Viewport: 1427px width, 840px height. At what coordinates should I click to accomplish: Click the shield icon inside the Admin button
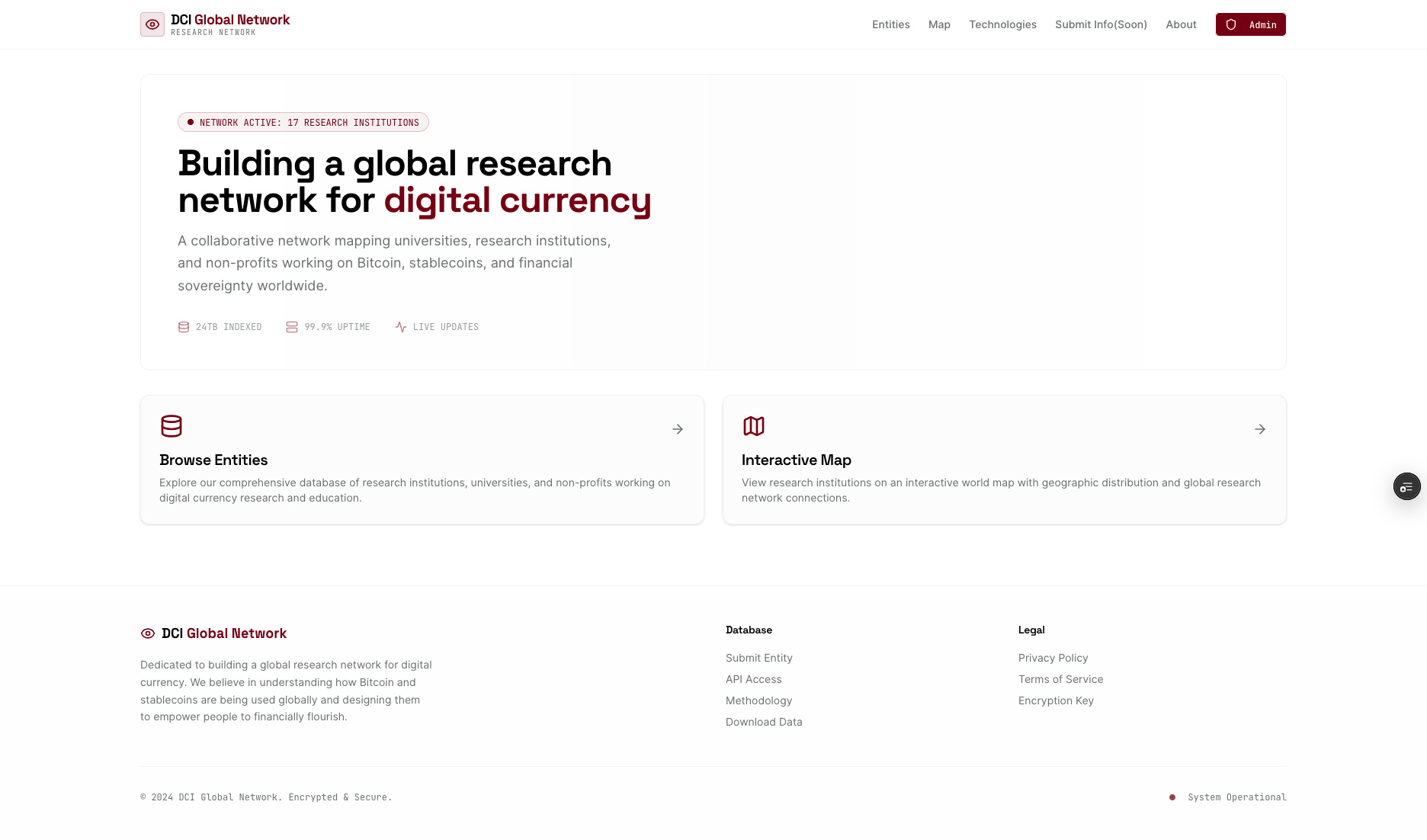tap(1230, 24)
